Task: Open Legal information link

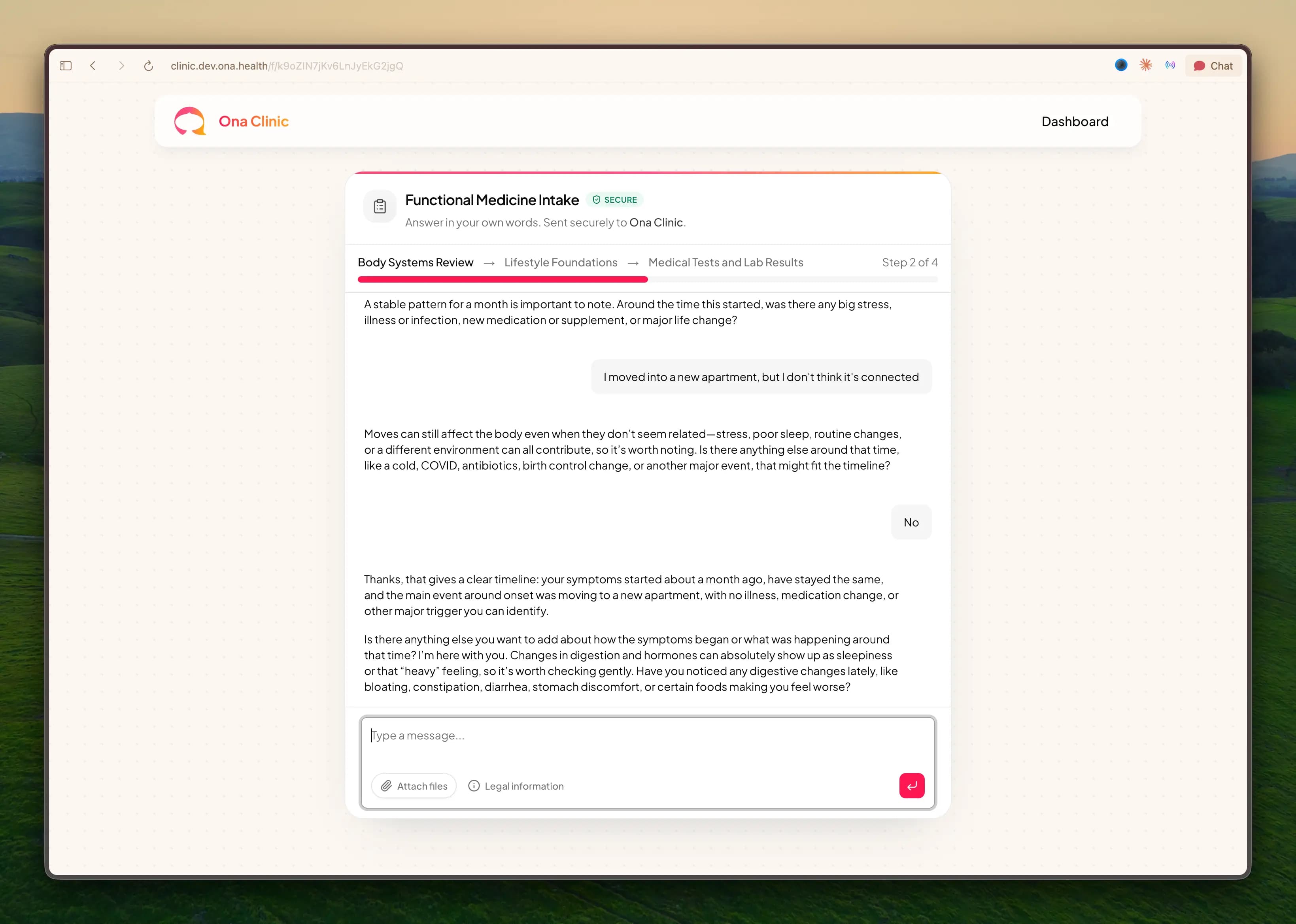Action: pyautogui.click(x=516, y=786)
